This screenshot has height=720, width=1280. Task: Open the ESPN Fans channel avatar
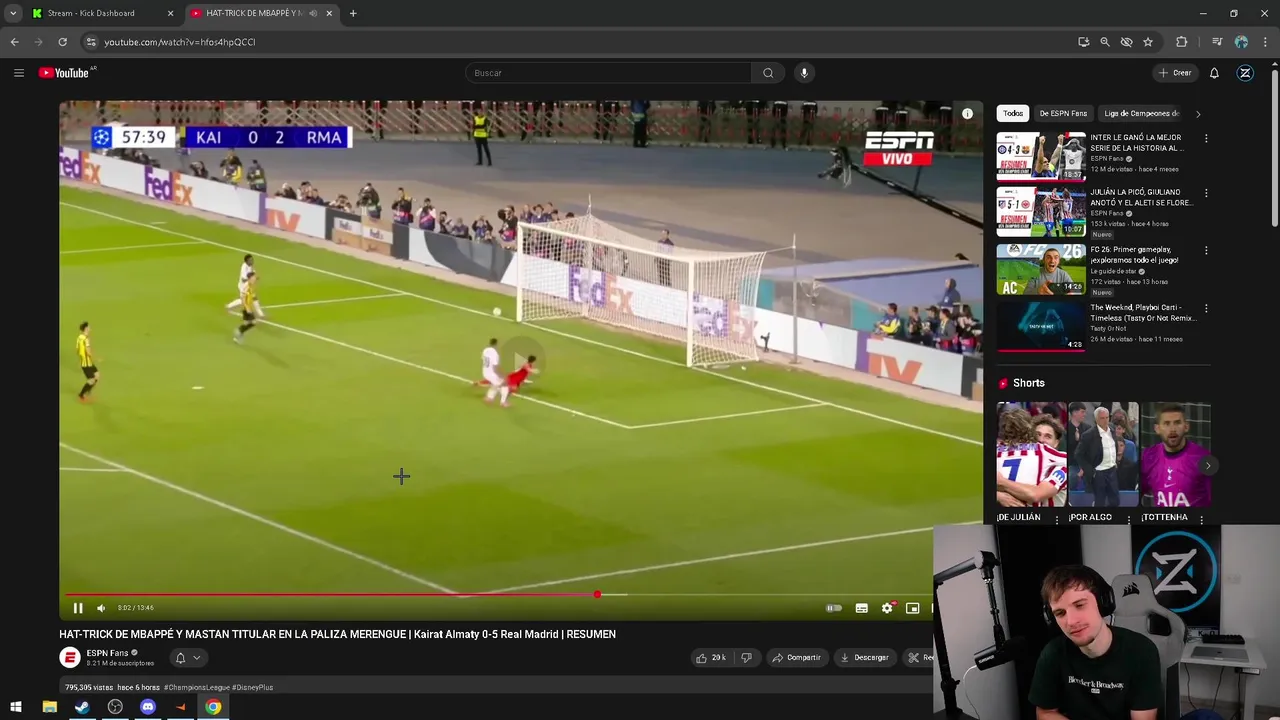(70, 658)
